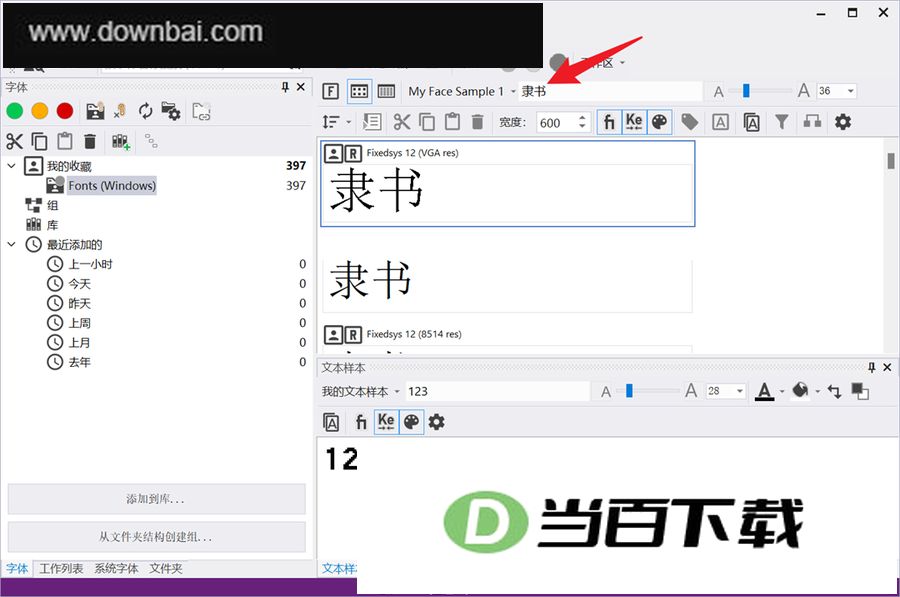The image size is (900, 597).
Task: Click the sample text field containing 隶书
Action: click(610, 91)
